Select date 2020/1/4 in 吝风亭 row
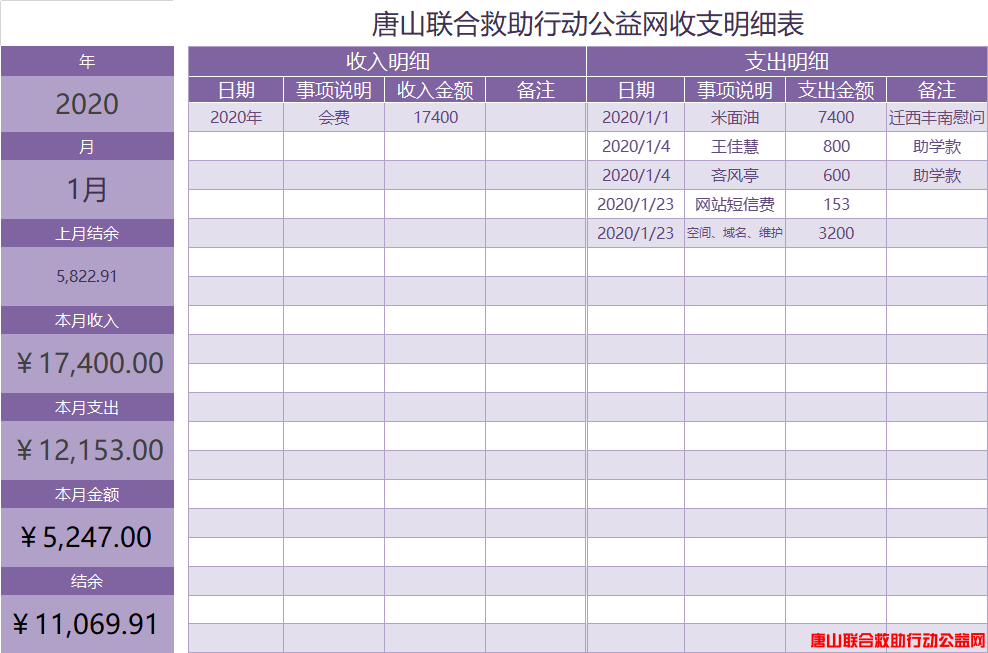This screenshot has height=653, width=988. [636, 175]
